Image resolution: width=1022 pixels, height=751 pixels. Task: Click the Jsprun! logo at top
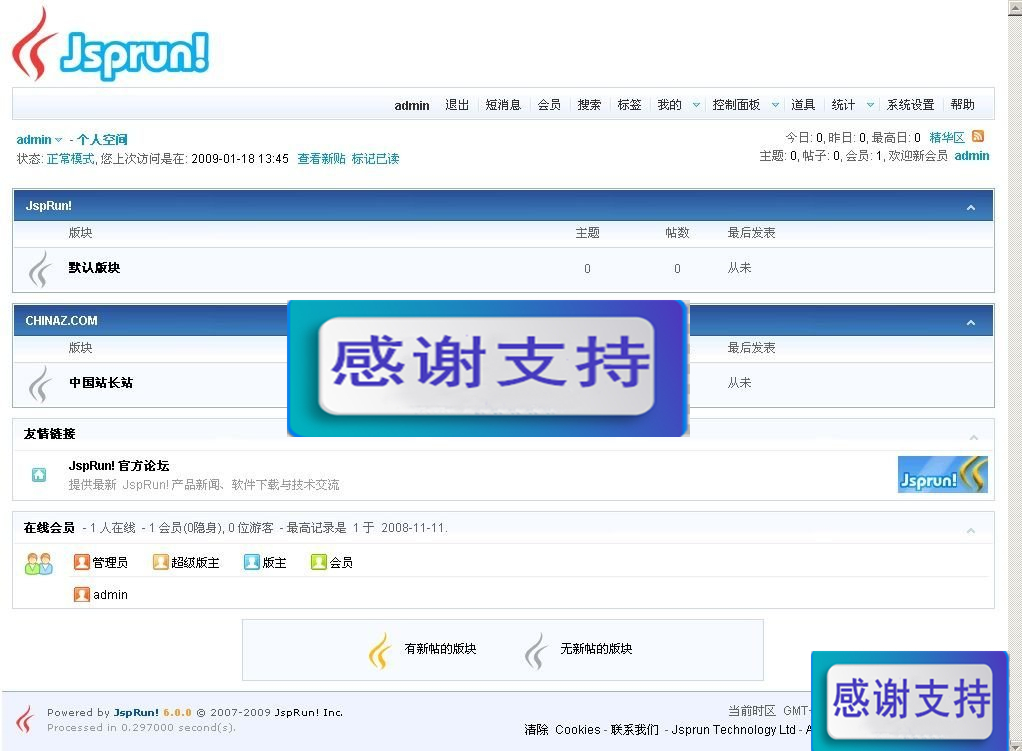tap(110, 46)
